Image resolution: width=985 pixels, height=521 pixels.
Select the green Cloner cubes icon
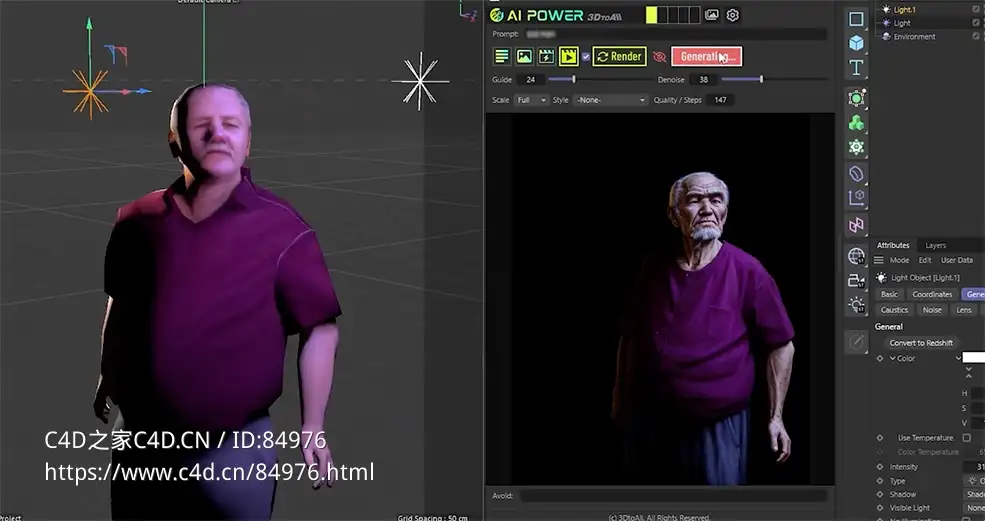pyautogui.click(x=856, y=123)
